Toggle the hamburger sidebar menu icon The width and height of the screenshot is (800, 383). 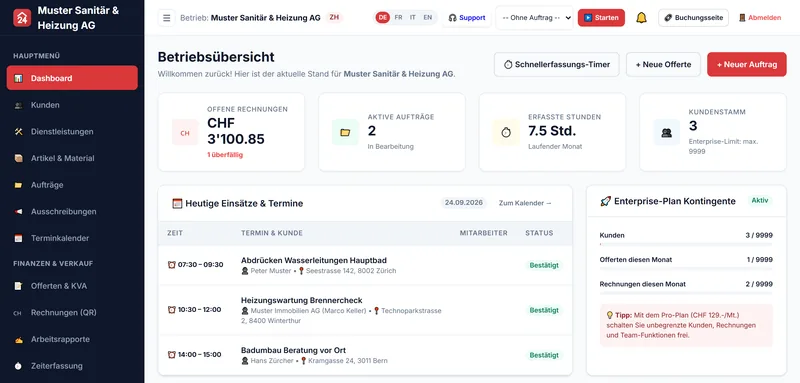[166, 18]
